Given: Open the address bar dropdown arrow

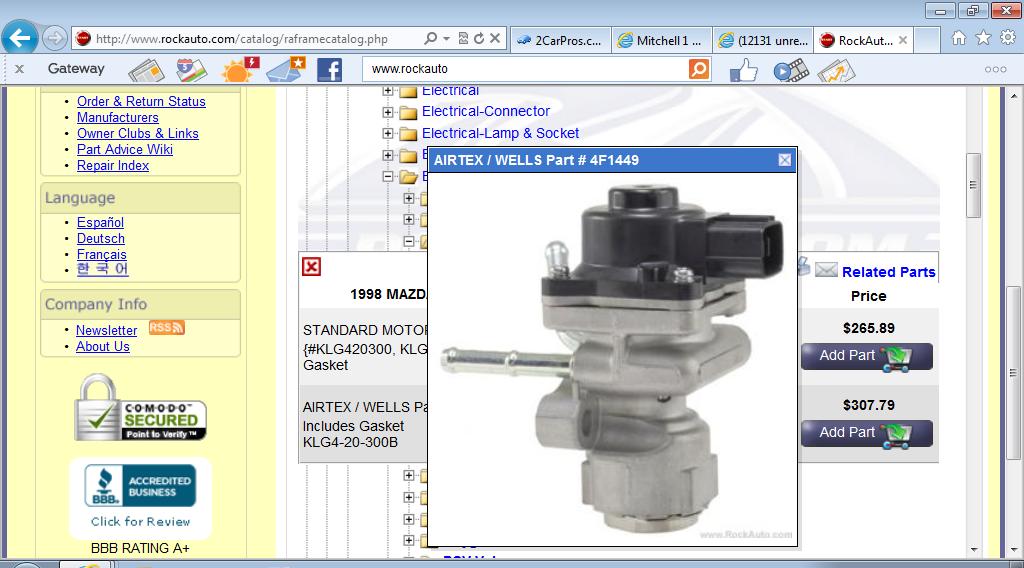Looking at the screenshot, I should [x=447, y=39].
